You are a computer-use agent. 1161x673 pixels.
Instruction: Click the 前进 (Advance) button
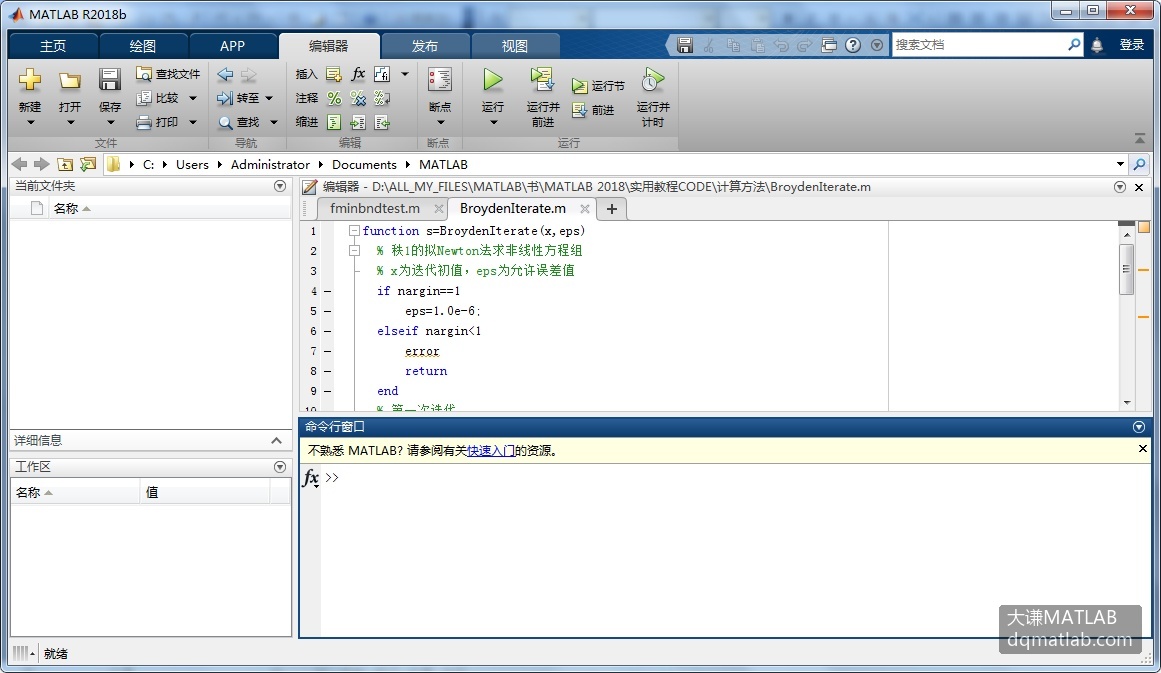[593, 110]
